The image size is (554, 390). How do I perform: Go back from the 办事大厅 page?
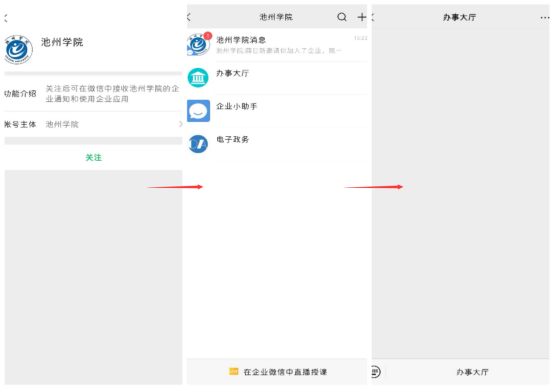[x=373, y=17]
